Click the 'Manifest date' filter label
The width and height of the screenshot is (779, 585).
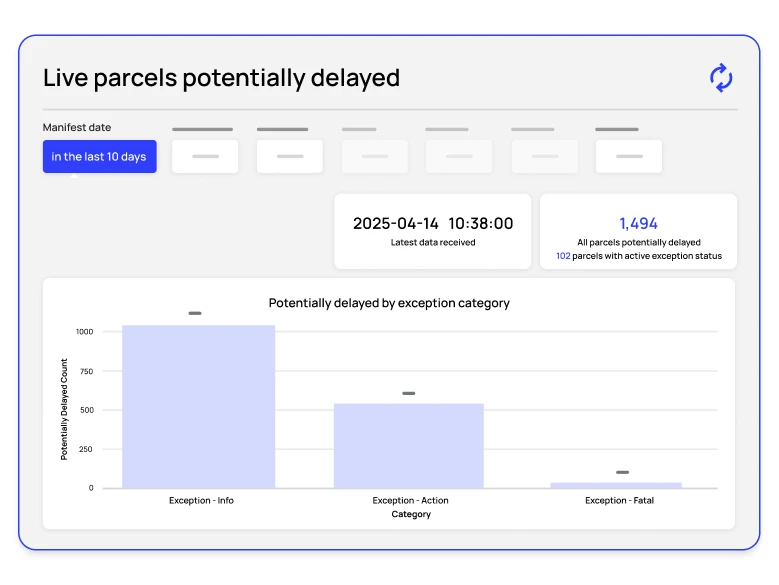(x=77, y=128)
